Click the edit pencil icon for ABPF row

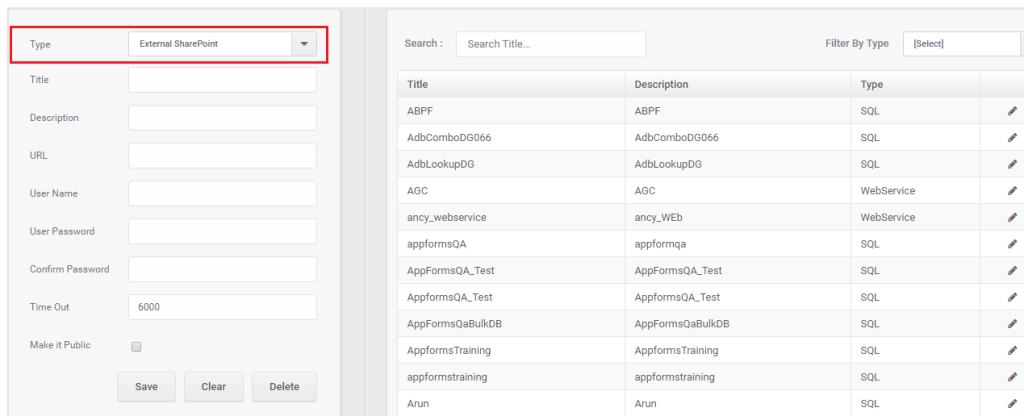[1012, 111]
